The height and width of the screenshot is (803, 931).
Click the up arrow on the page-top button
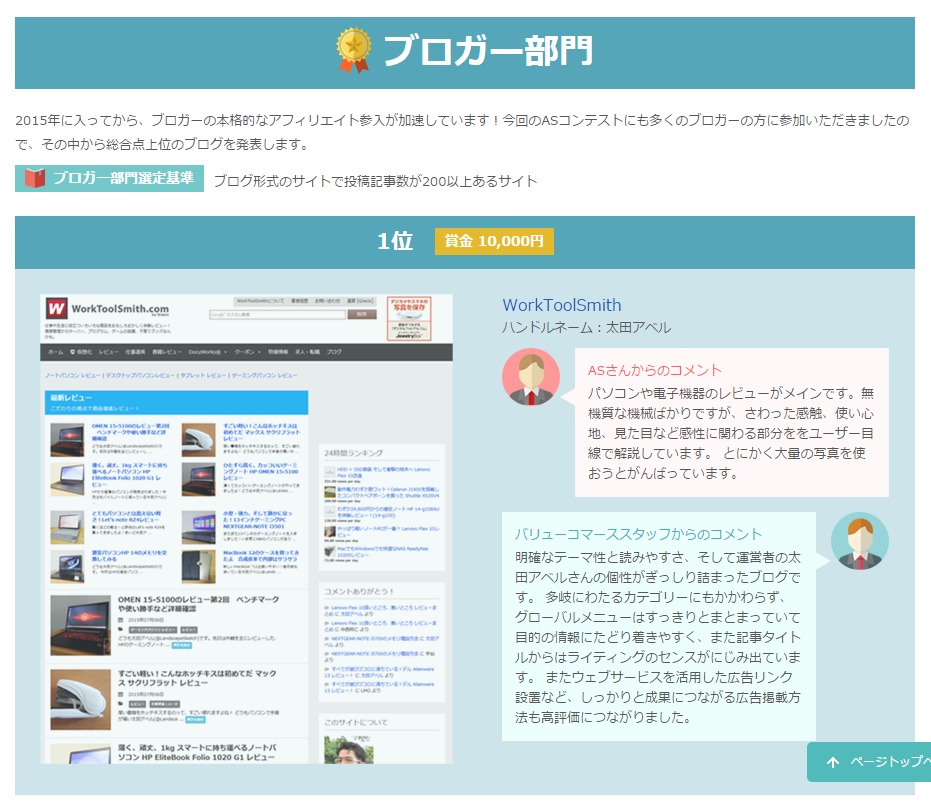(x=833, y=762)
